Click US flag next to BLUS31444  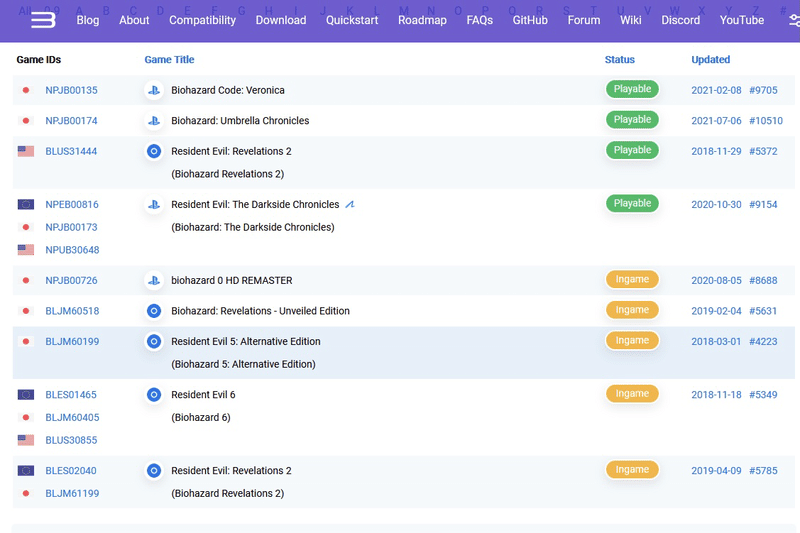click(x=26, y=151)
